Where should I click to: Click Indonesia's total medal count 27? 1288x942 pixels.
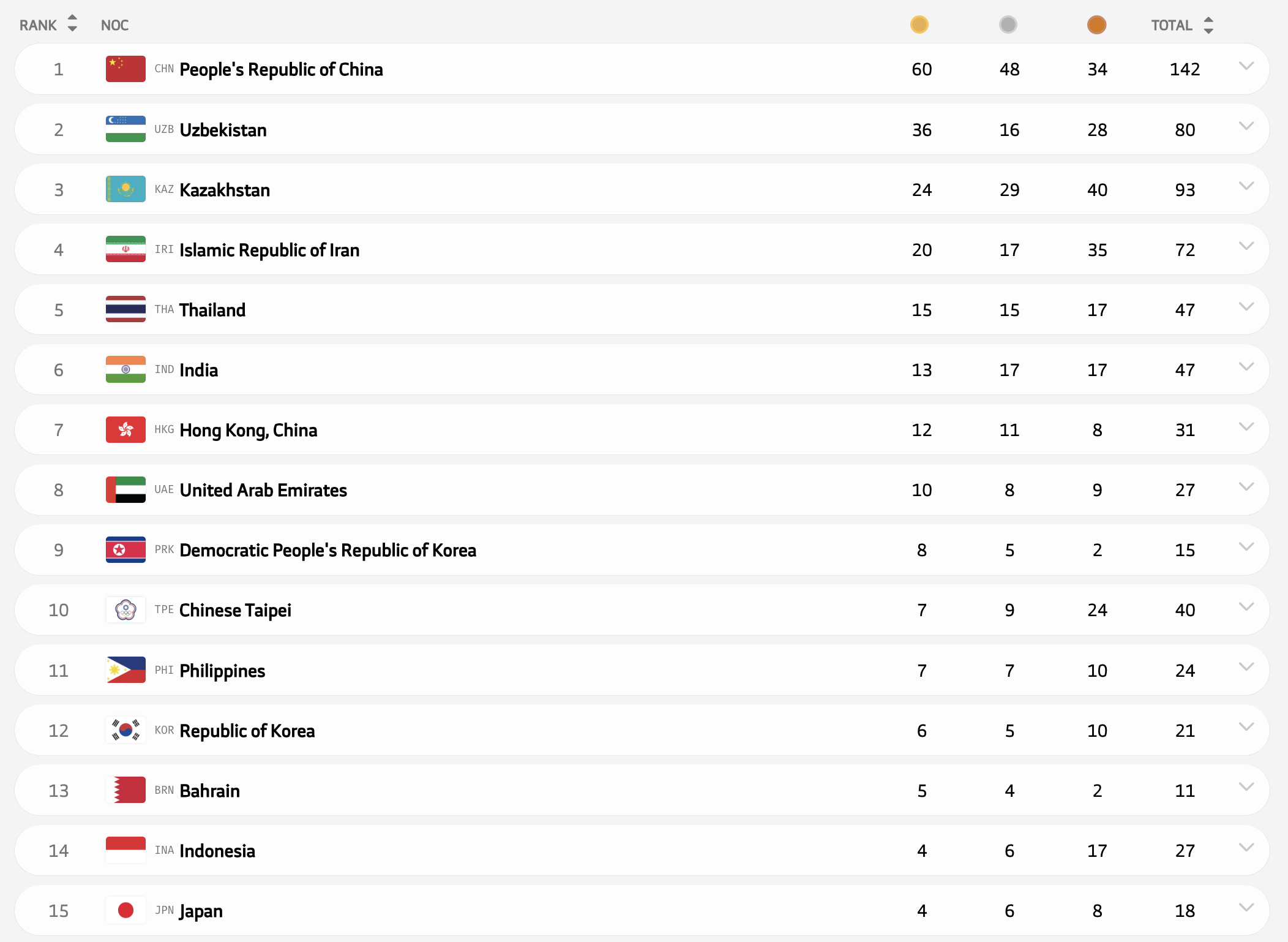(1185, 851)
